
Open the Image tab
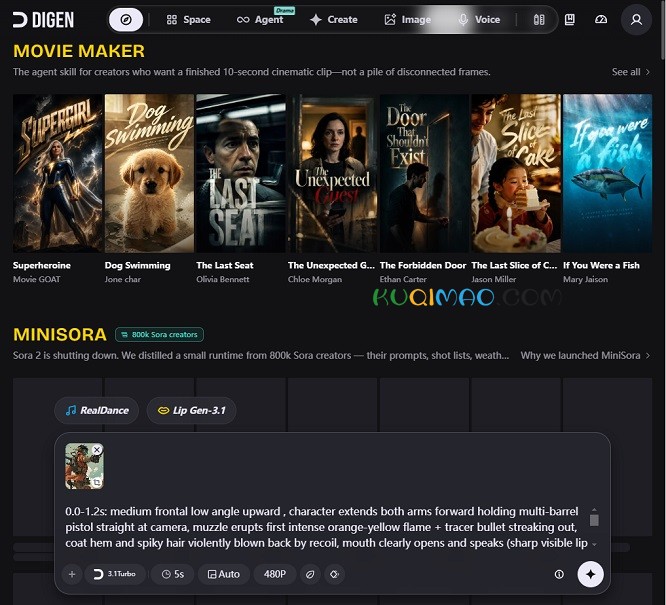[x=407, y=20]
